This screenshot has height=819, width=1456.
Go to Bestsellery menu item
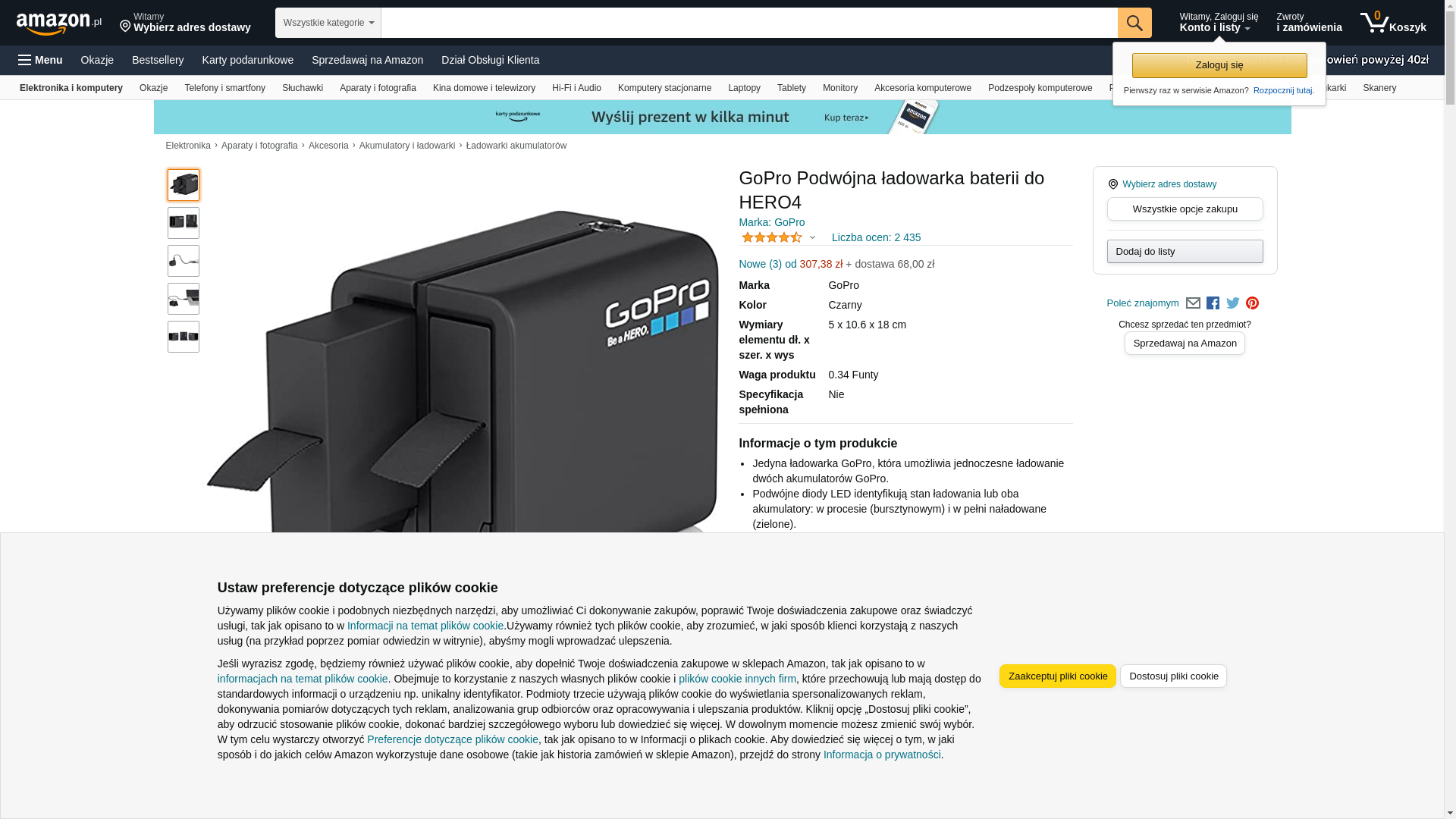pos(158,60)
